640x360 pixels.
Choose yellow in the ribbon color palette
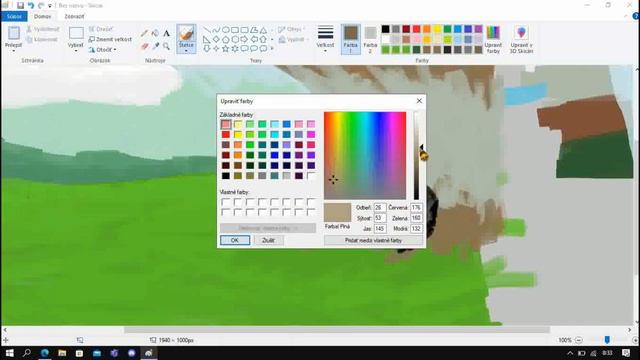[437, 29]
